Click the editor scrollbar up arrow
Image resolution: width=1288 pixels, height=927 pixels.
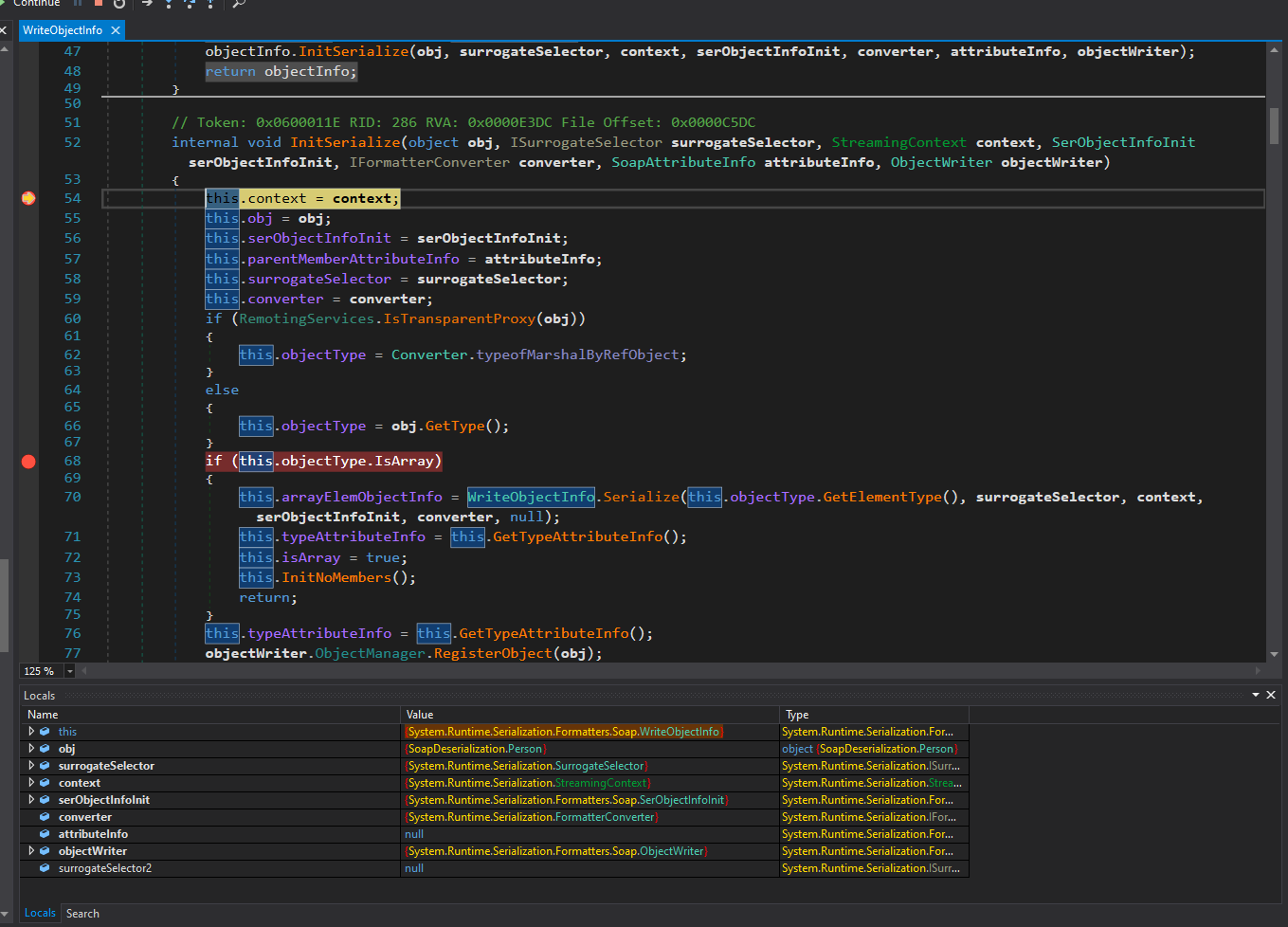[1274, 50]
